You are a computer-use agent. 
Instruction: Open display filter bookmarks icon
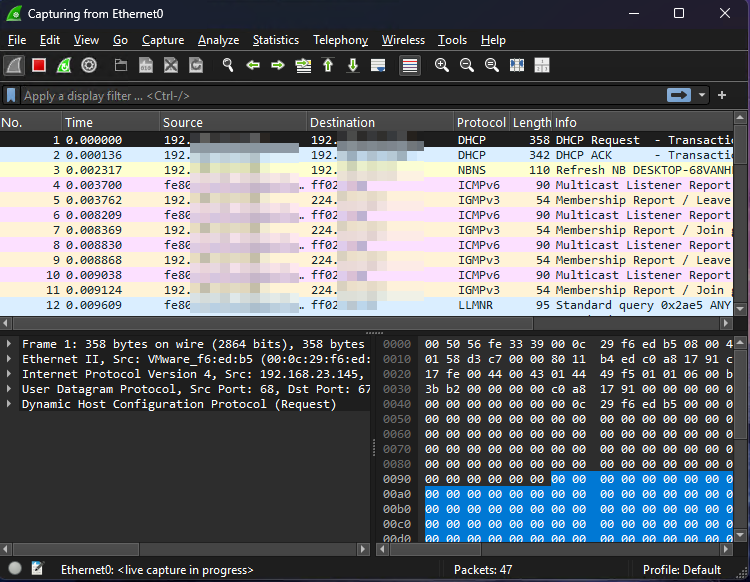[11, 96]
